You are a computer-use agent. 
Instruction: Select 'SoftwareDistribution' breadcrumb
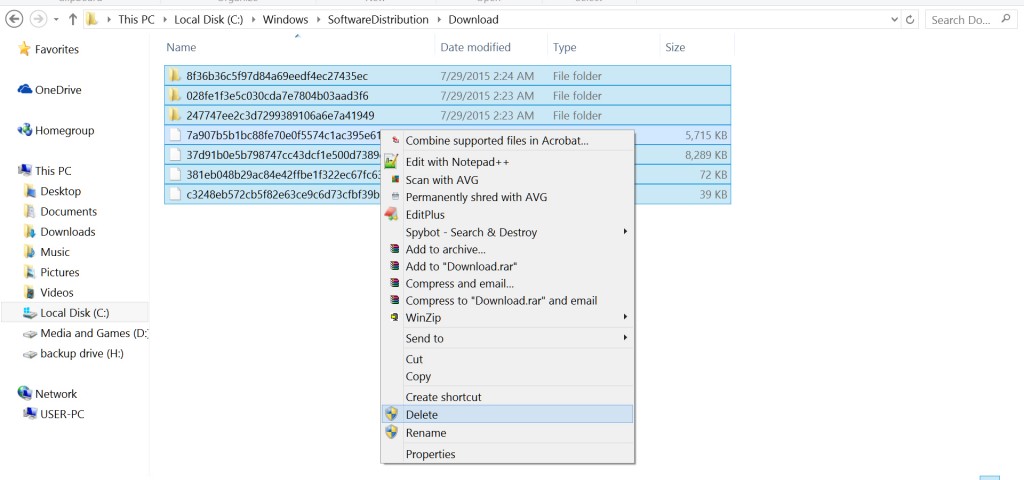click(378, 20)
